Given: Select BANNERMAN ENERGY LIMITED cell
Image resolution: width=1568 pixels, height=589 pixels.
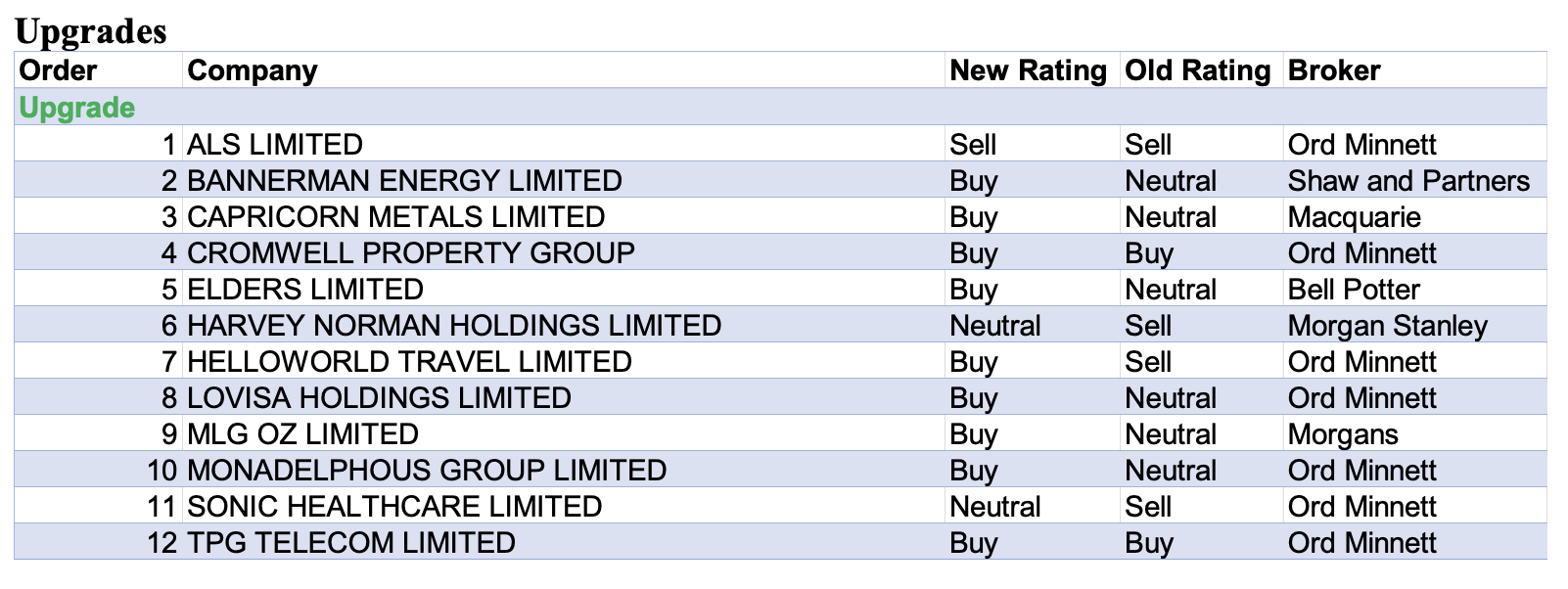Looking at the screenshot, I should point(404,181).
